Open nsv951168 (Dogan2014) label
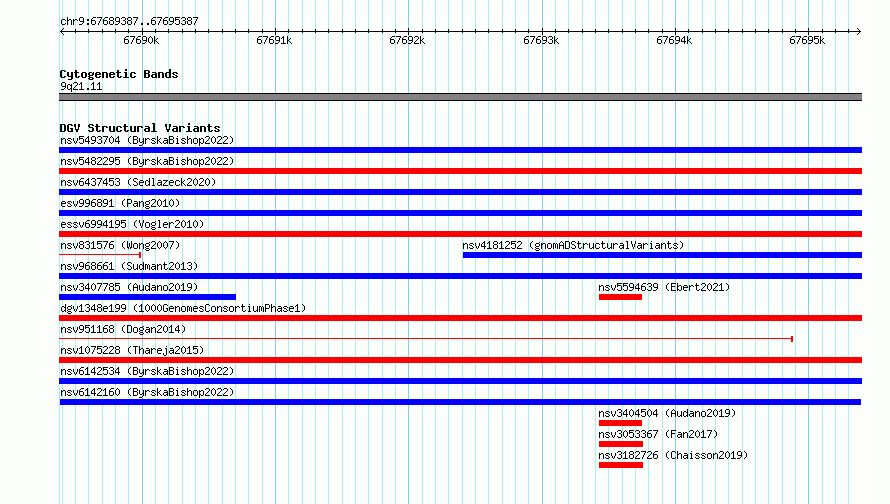 (x=123, y=329)
